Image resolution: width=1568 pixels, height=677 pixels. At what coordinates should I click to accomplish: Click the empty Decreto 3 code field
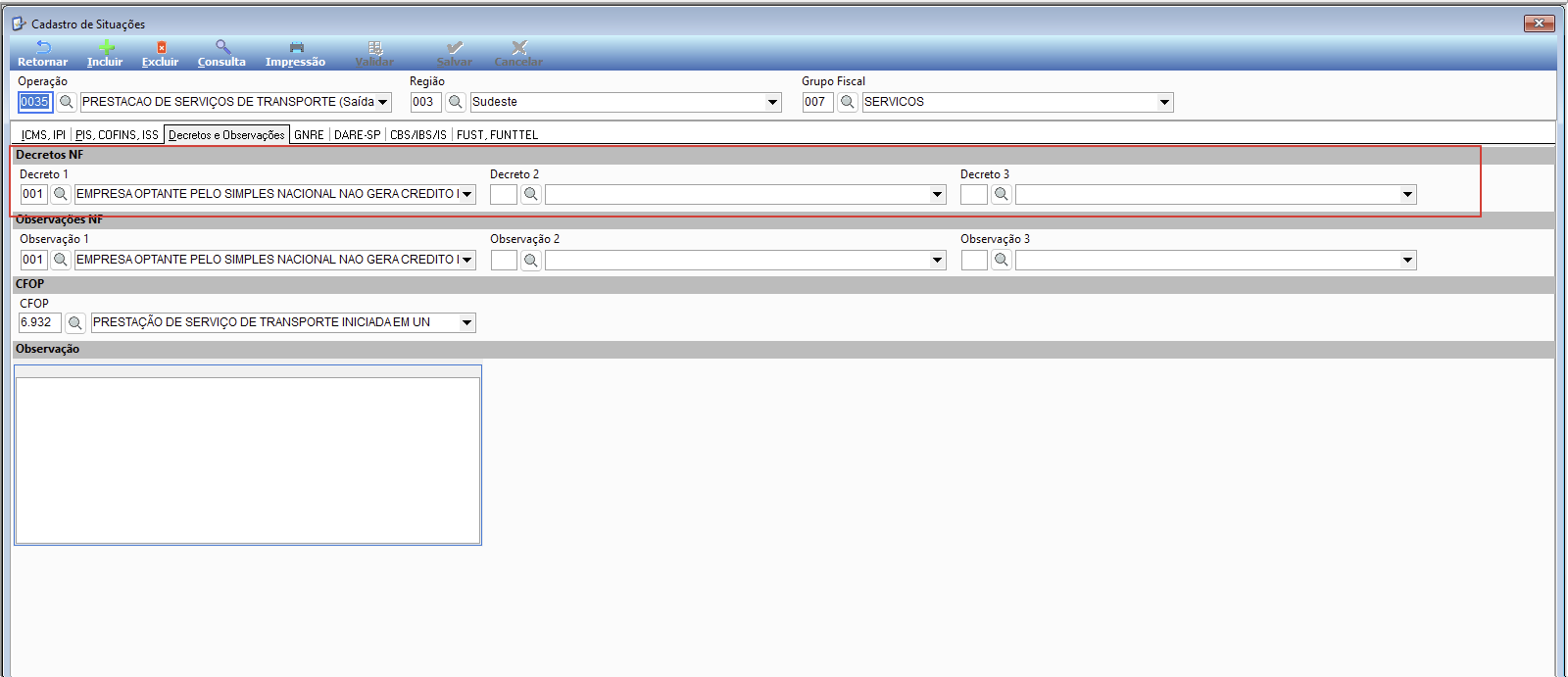point(974,194)
